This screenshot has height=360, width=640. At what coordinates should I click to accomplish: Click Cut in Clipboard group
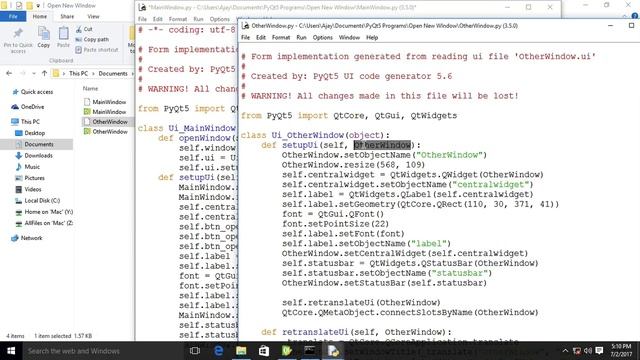(84, 29)
